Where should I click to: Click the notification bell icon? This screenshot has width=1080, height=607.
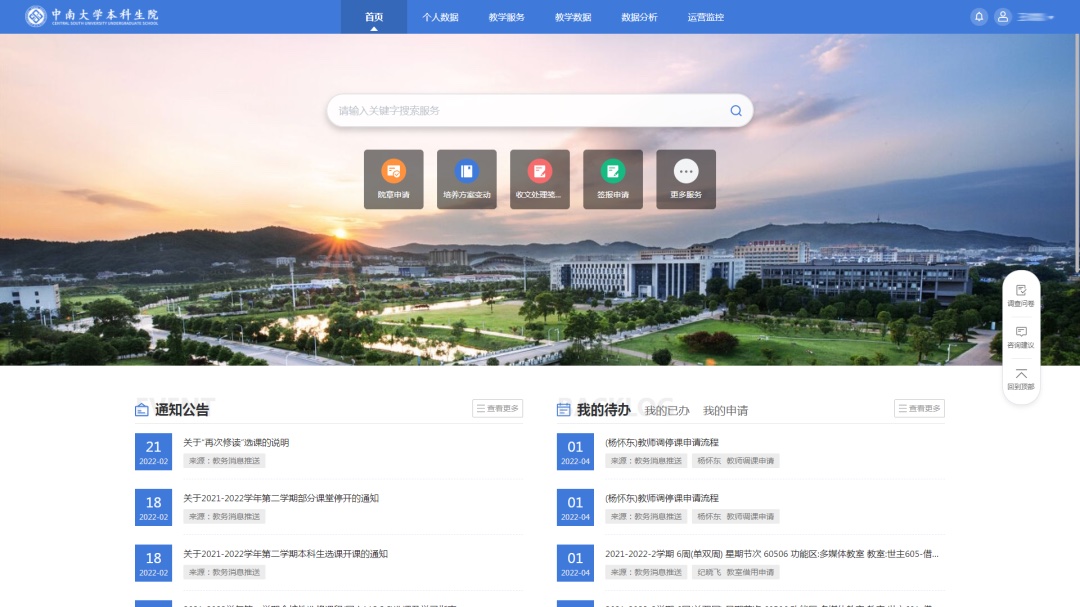point(978,17)
